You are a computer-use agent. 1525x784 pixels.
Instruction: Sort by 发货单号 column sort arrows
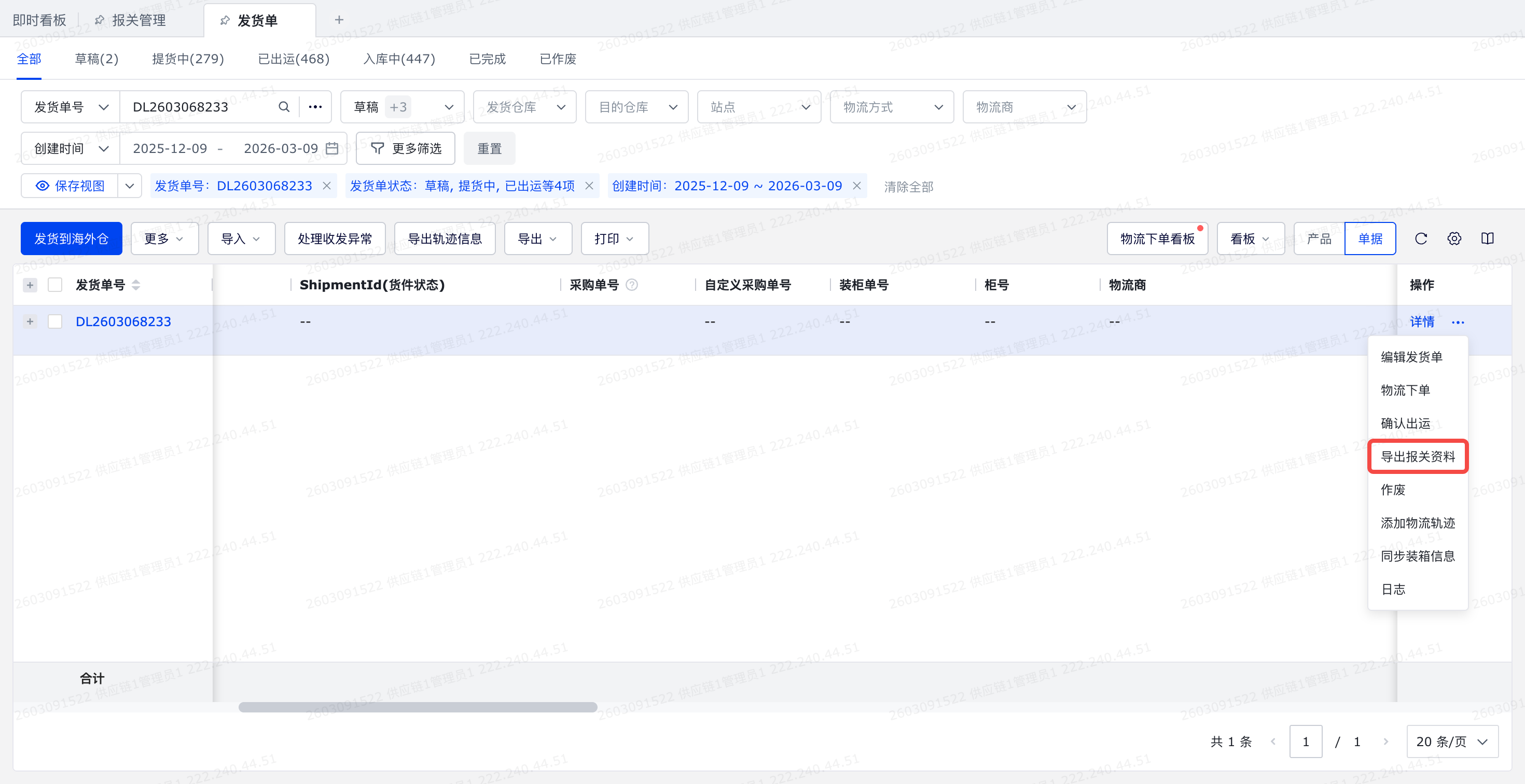[136, 285]
